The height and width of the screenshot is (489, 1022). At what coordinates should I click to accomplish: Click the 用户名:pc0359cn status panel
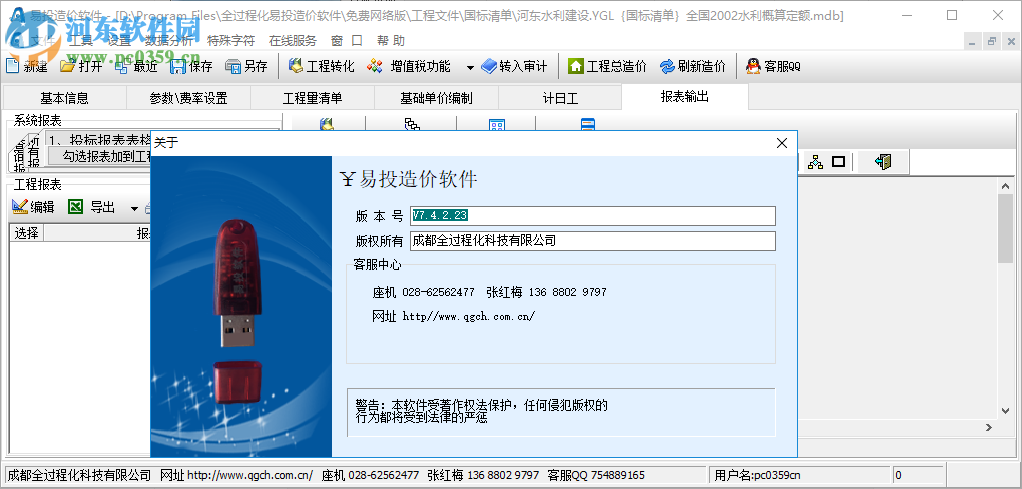(x=799, y=475)
